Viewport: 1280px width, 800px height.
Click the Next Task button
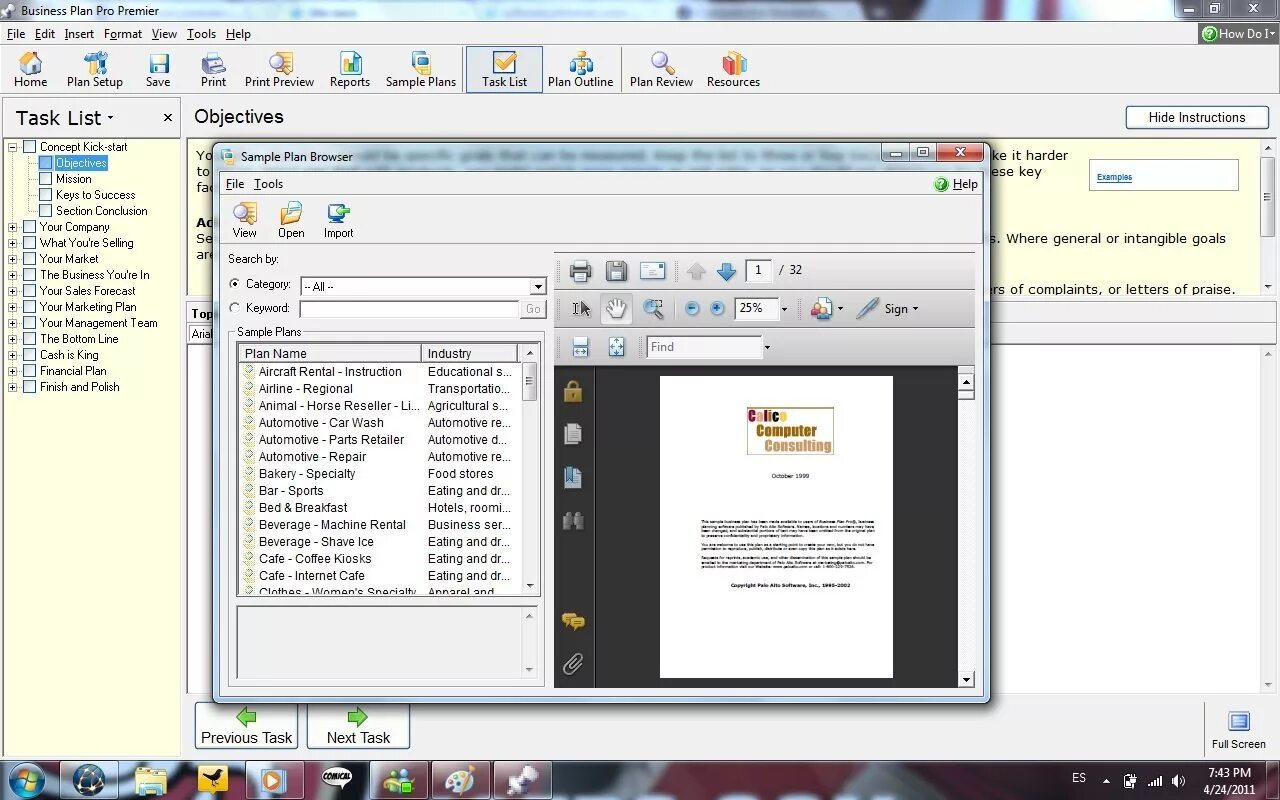click(358, 726)
